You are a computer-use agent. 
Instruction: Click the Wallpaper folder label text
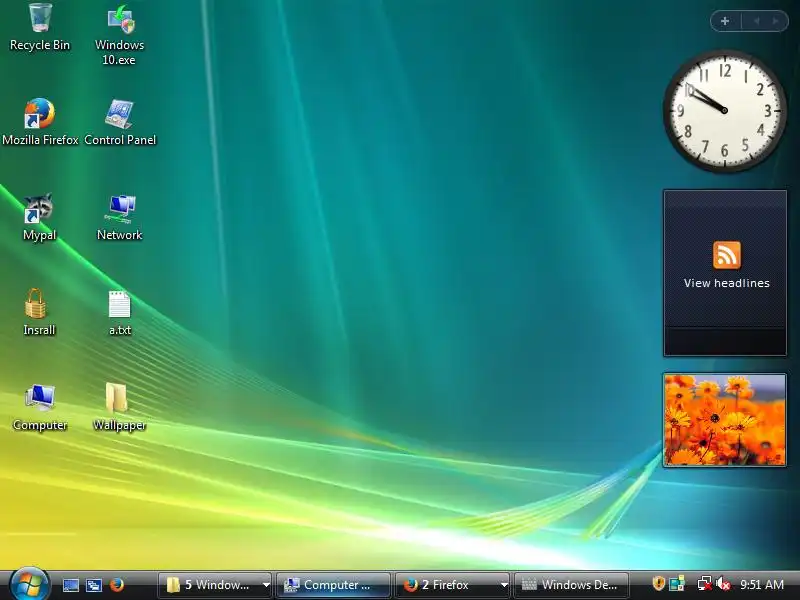point(119,425)
